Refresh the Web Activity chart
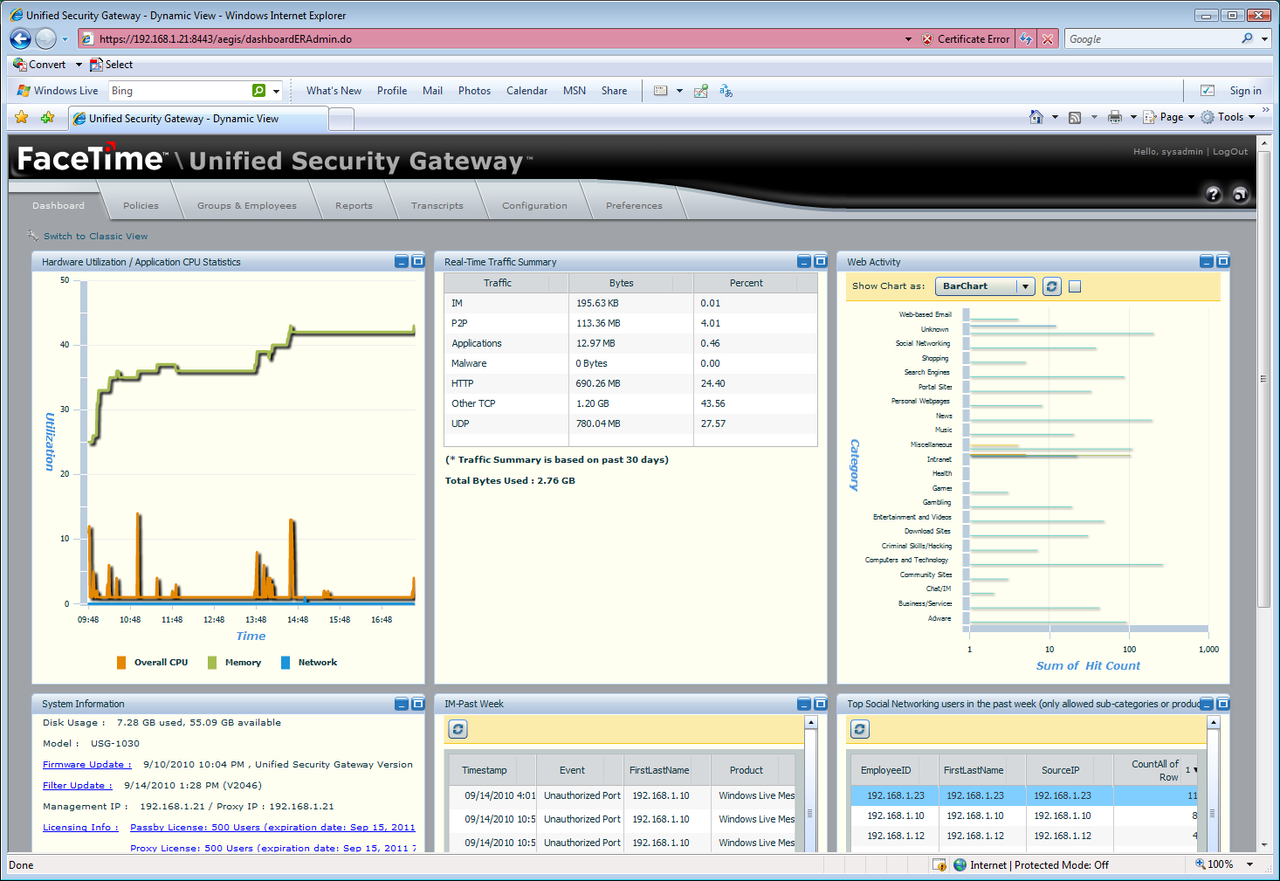The image size is (1280, 881). click(1051, 286)
